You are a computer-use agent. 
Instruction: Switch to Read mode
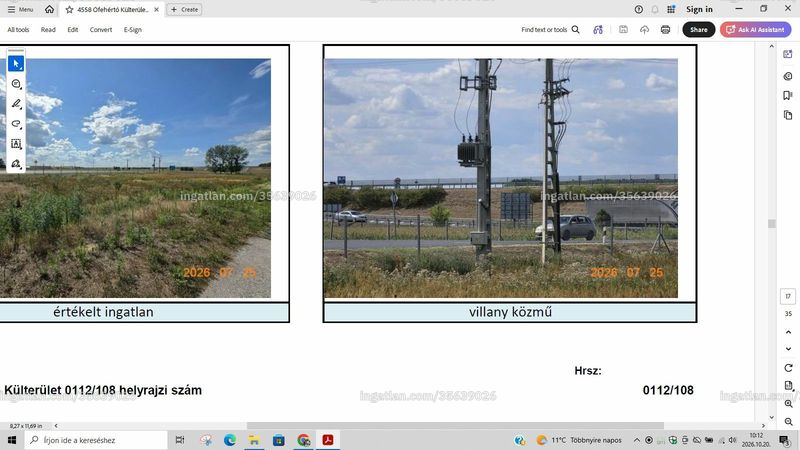pyautogui.click(x=48, y=30)
